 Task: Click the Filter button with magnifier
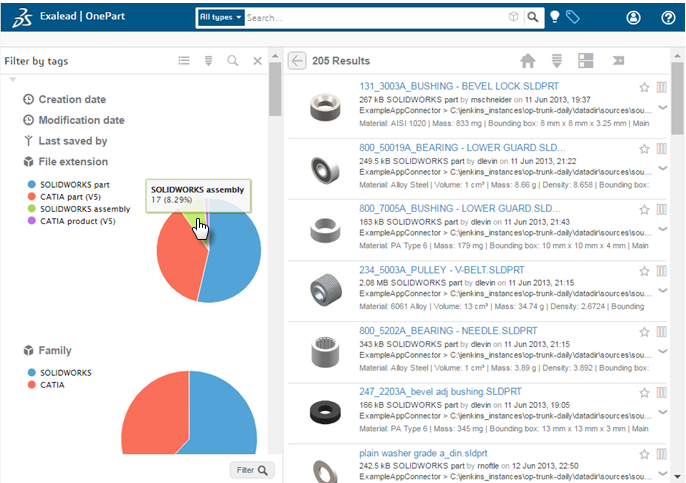pyautogui.click(x=252, y=470)
